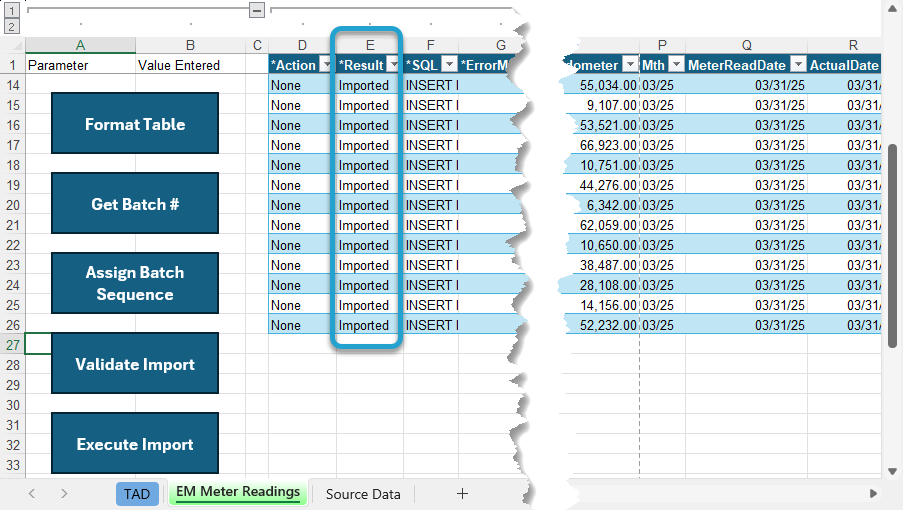Select the None cell in row 20

(302, 205)
